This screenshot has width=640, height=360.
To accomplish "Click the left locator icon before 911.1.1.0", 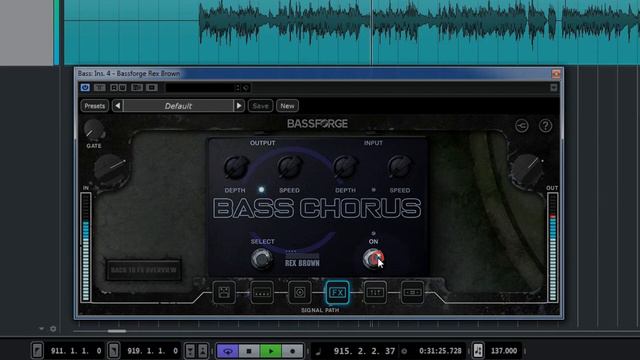I will 37,351.
